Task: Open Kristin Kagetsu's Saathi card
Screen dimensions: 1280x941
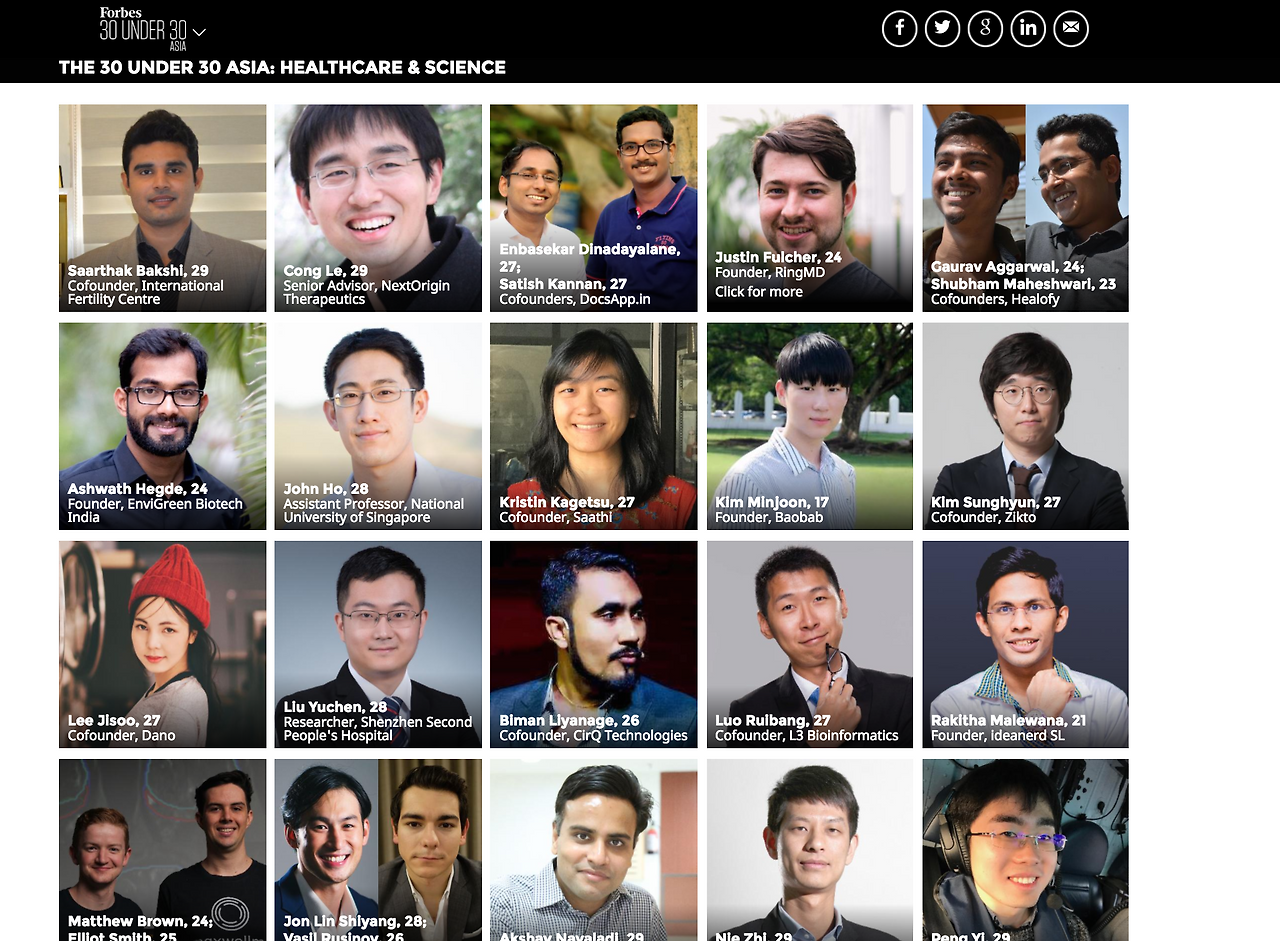Action: tap(594, 426)
